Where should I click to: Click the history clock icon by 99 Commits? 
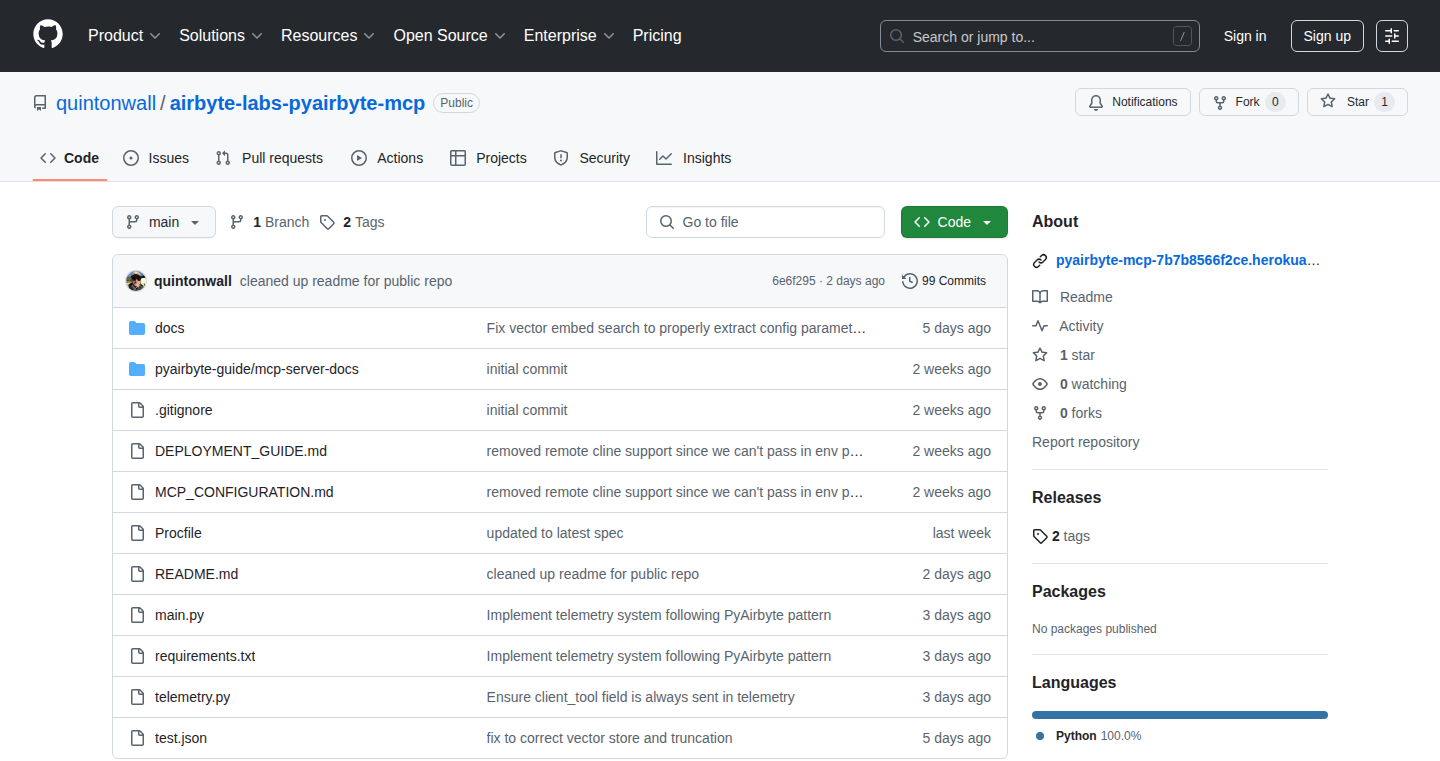click(x=909, y=281)
